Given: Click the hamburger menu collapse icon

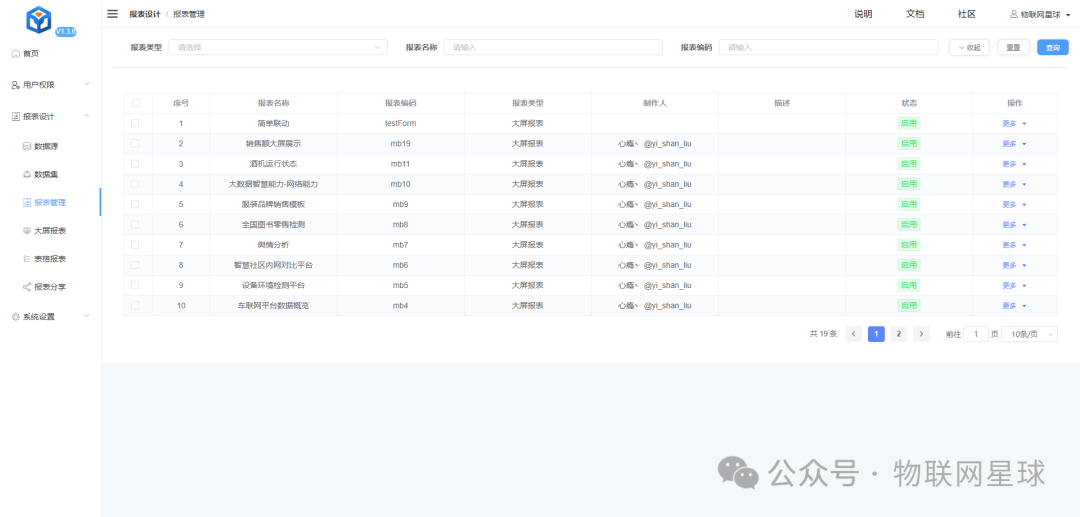Looking at the screenshot, I should (x=113, y=14).
